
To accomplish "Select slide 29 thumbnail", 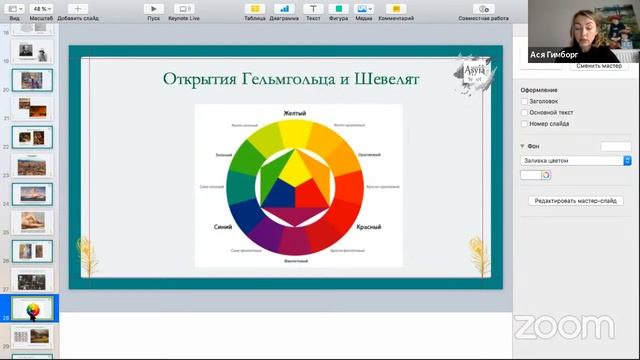I will click(32, 337).
